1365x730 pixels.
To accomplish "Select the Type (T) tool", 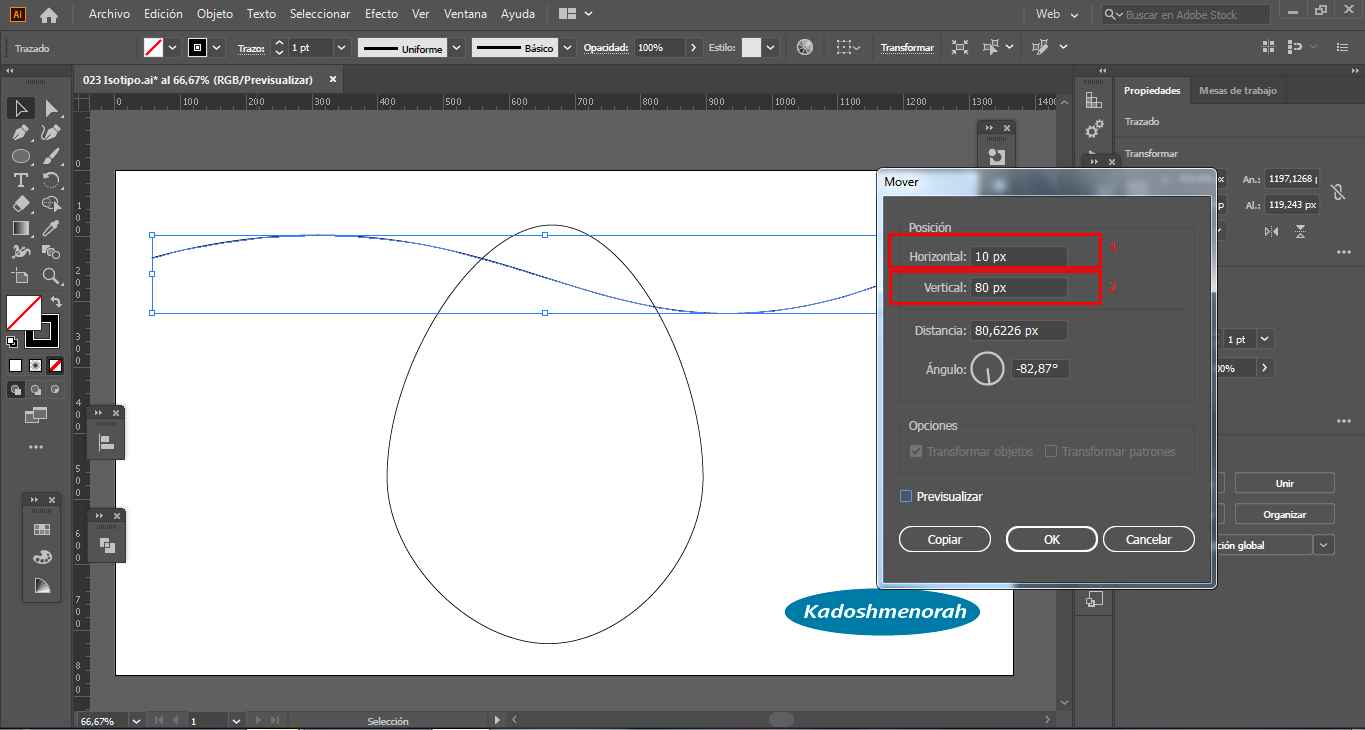I will pyautogui.click(x=20, y=180).
